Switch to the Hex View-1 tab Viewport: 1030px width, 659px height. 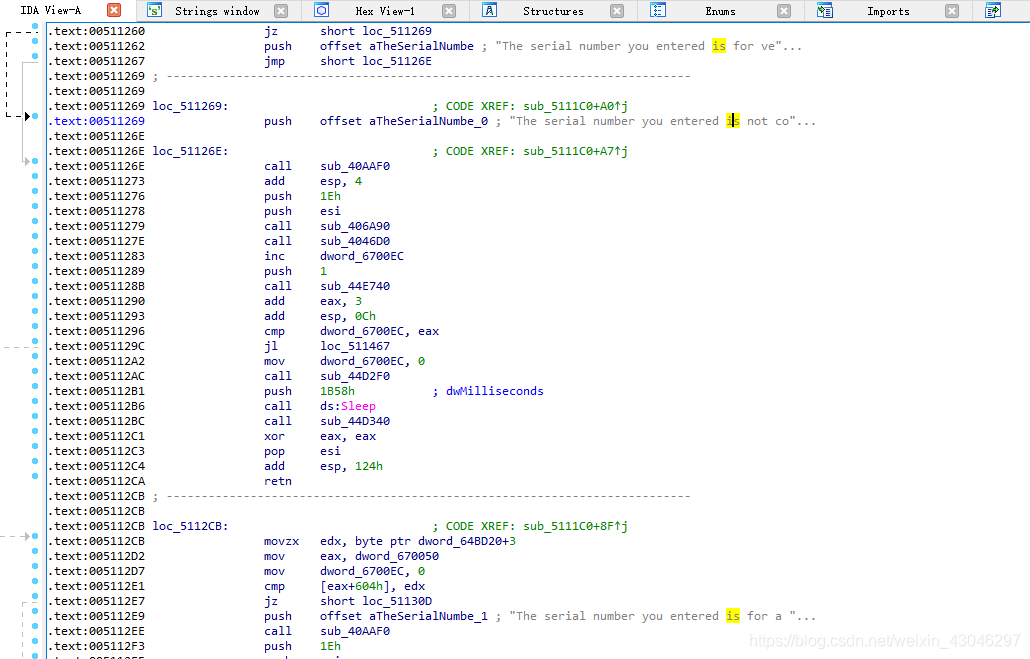tap(385, 11)
